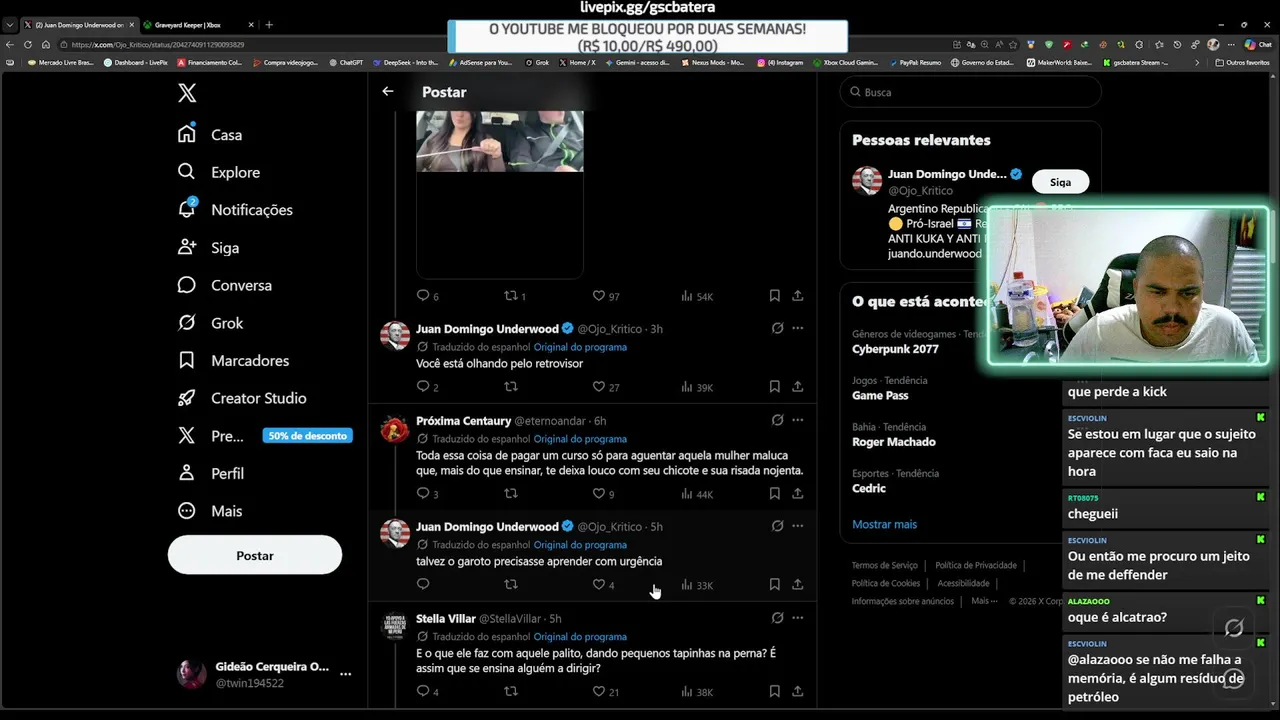Click the white Postar button
This screenshot has height=720, width=1280.
pos(255,555)
